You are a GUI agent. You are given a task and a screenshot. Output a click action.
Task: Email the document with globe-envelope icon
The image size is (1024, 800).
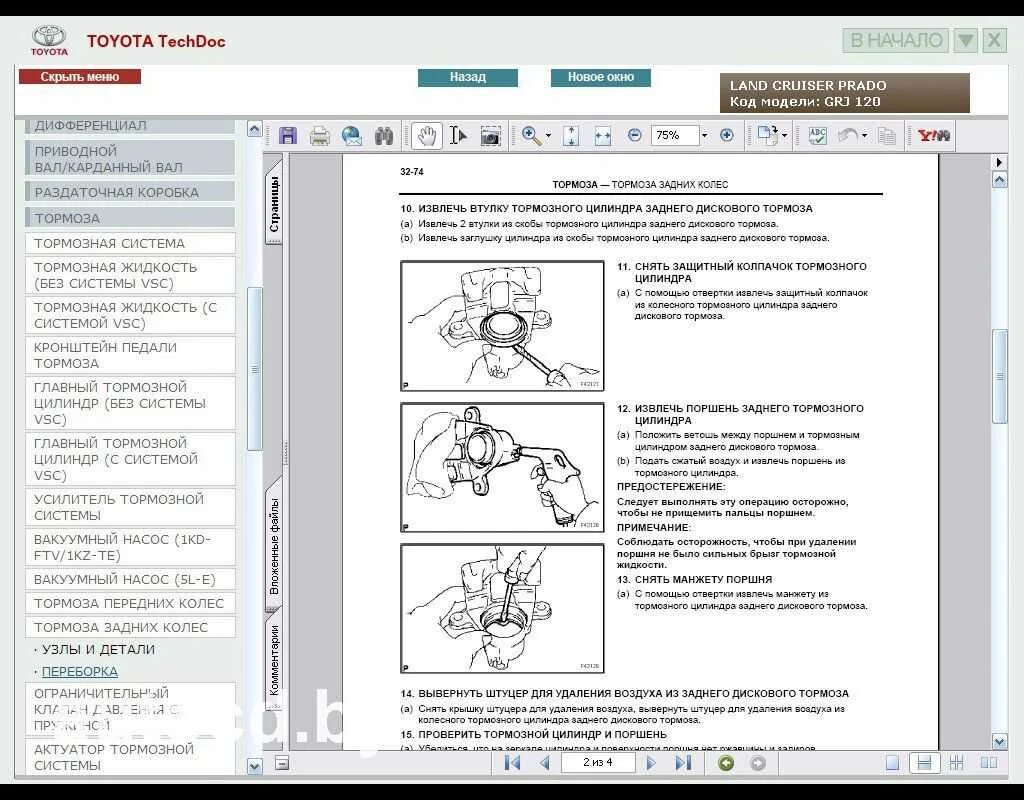tap(351, 136)
